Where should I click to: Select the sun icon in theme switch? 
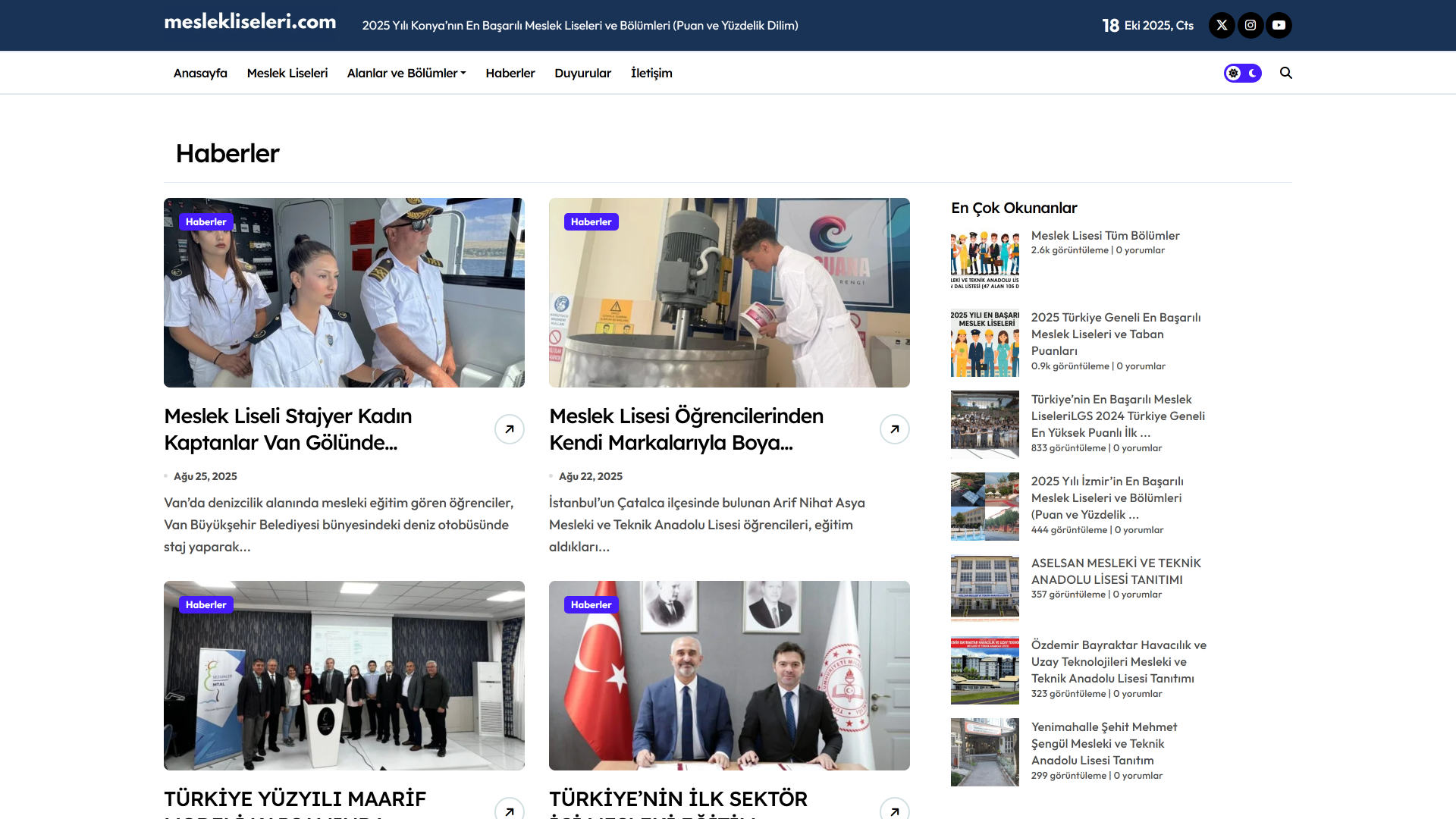coord(1232,73)
